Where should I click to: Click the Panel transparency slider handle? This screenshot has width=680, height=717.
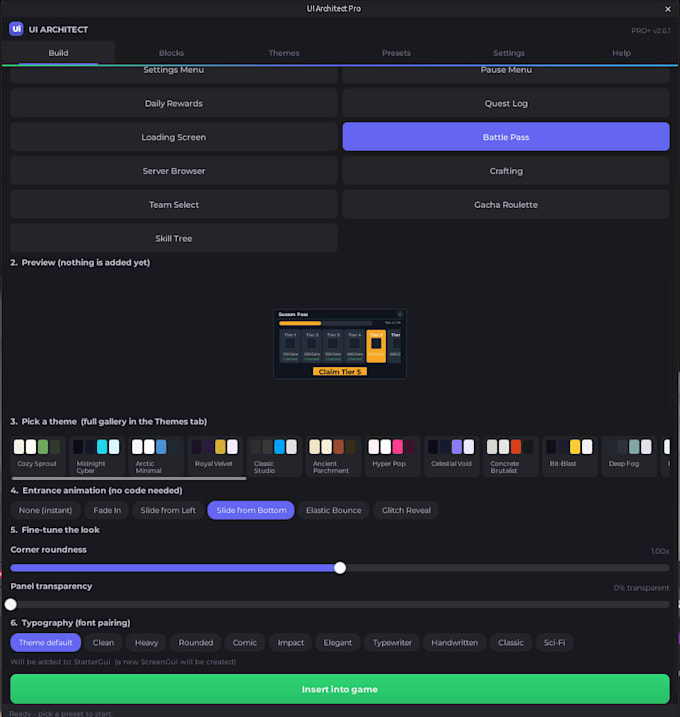click(x=11, y=605)
